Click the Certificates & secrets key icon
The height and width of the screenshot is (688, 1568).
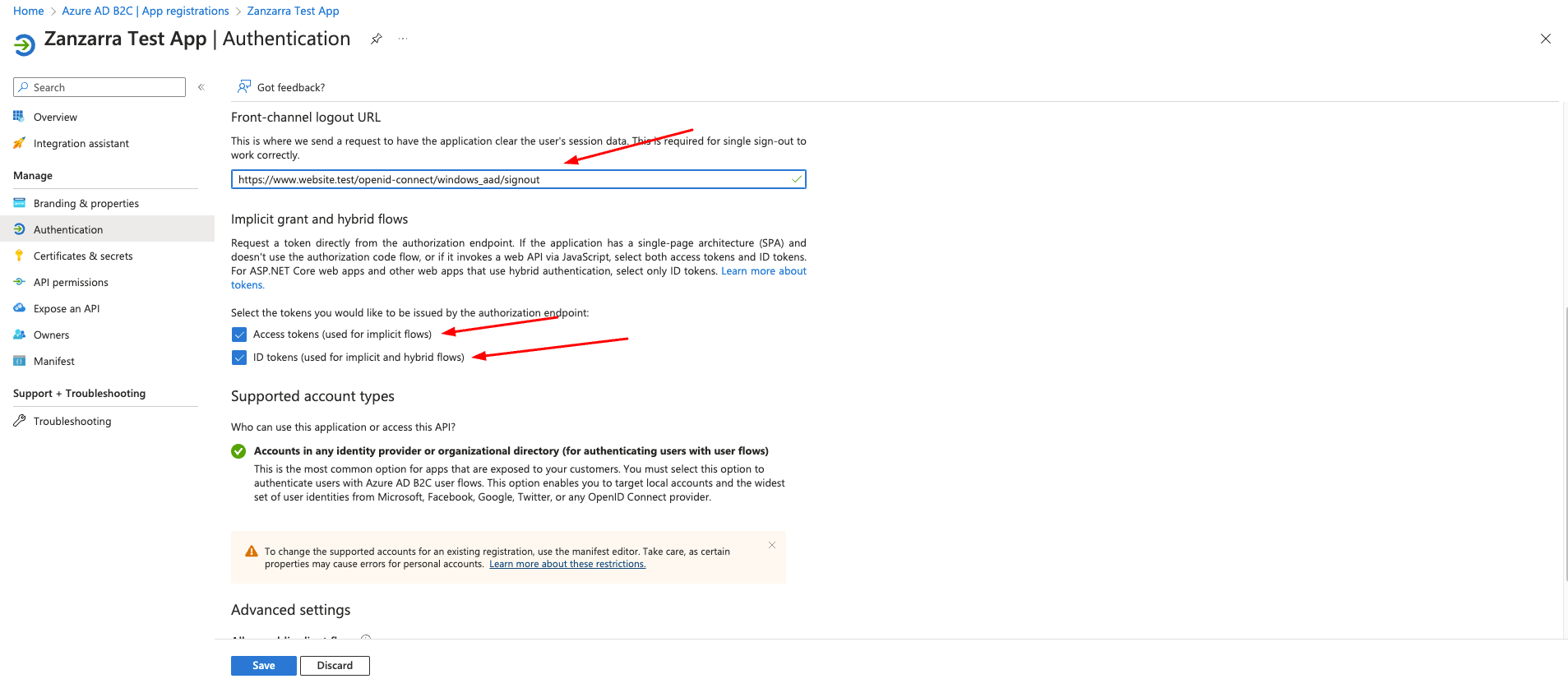click(19, 256)
